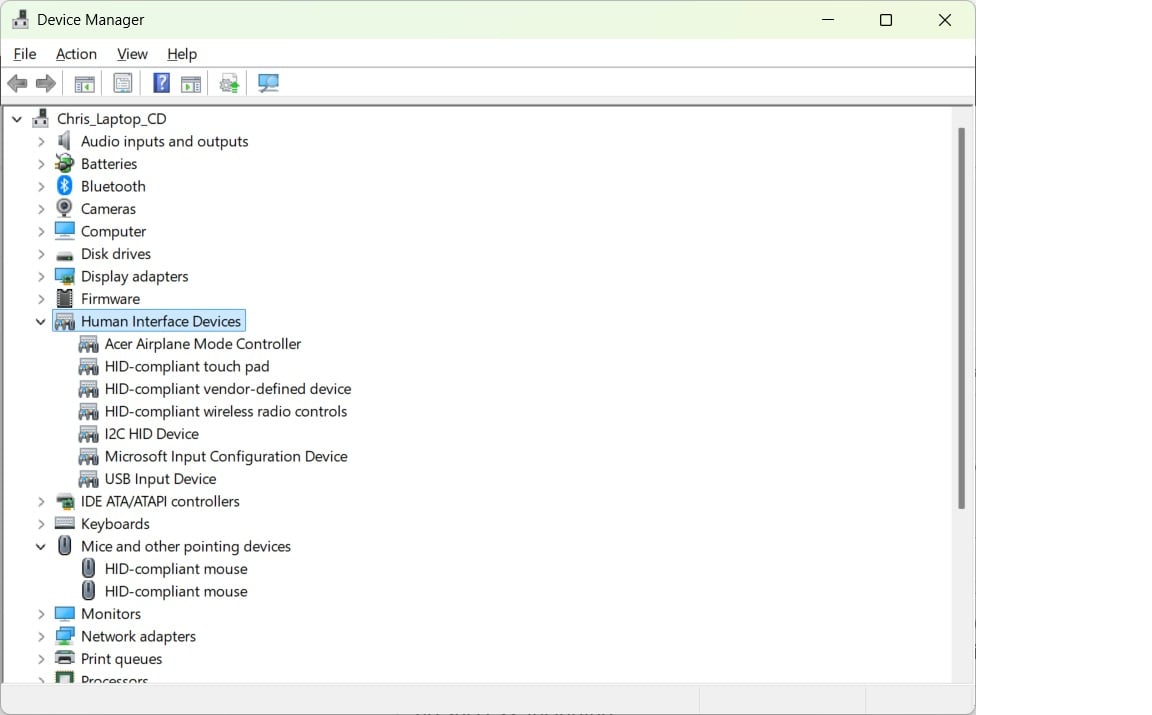Viewport: 1152px width, 715px height.
Task: Select HID-compliant wireless radio controls
Action: coord(226,412)
